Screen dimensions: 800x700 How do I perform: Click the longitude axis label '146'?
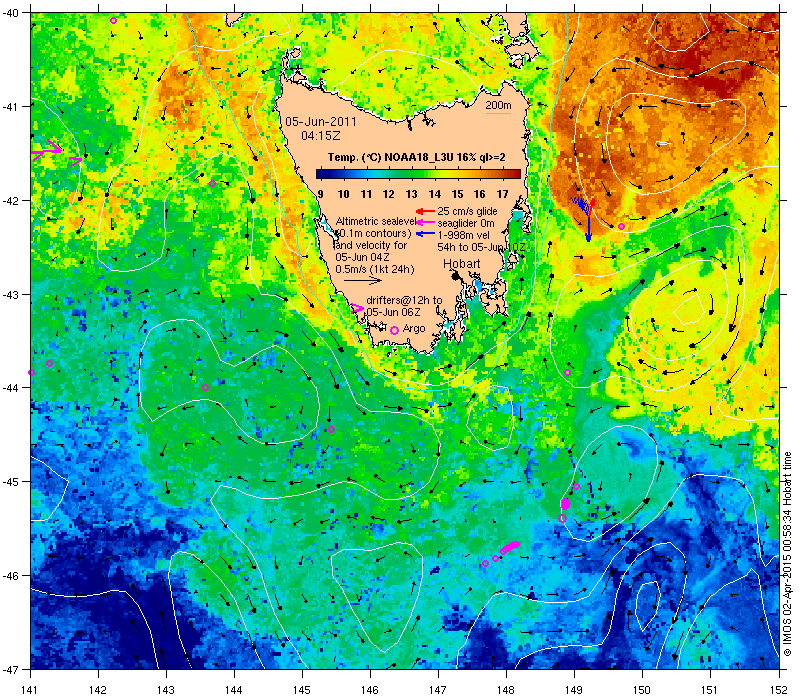point(370,690)
